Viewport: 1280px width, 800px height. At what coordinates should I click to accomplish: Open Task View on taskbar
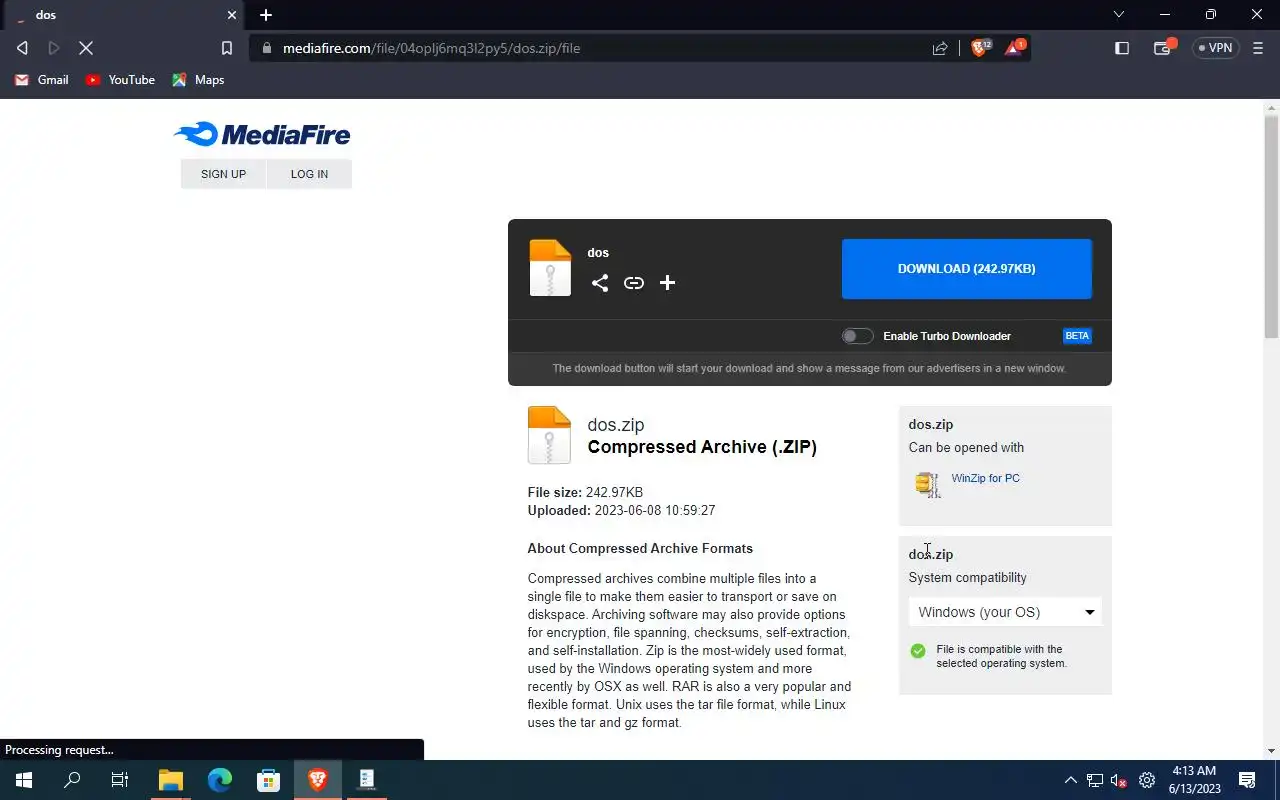tap(120, 780)
